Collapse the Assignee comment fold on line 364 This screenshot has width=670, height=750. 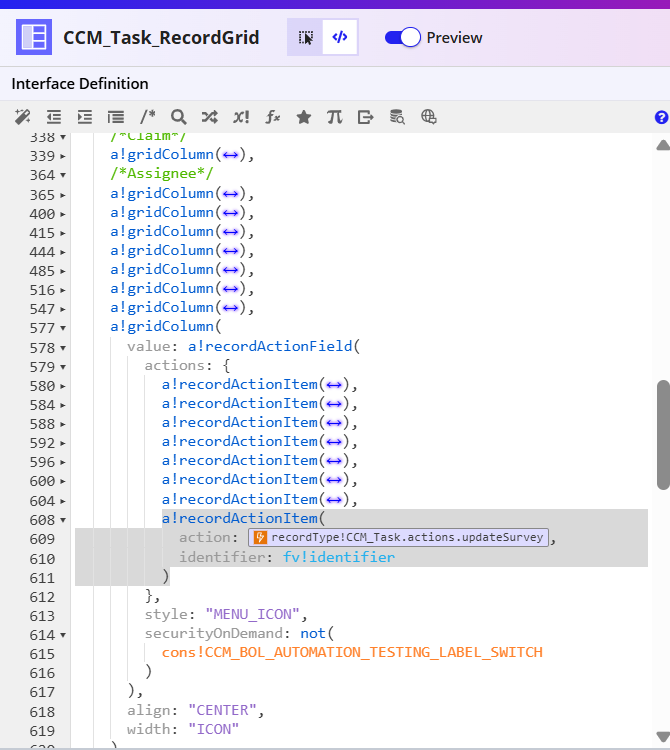tap(63, 175)
